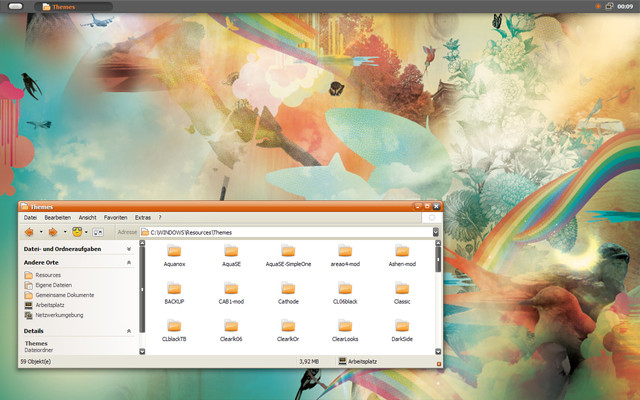Select the Classic theme folder

pos(402,293)
